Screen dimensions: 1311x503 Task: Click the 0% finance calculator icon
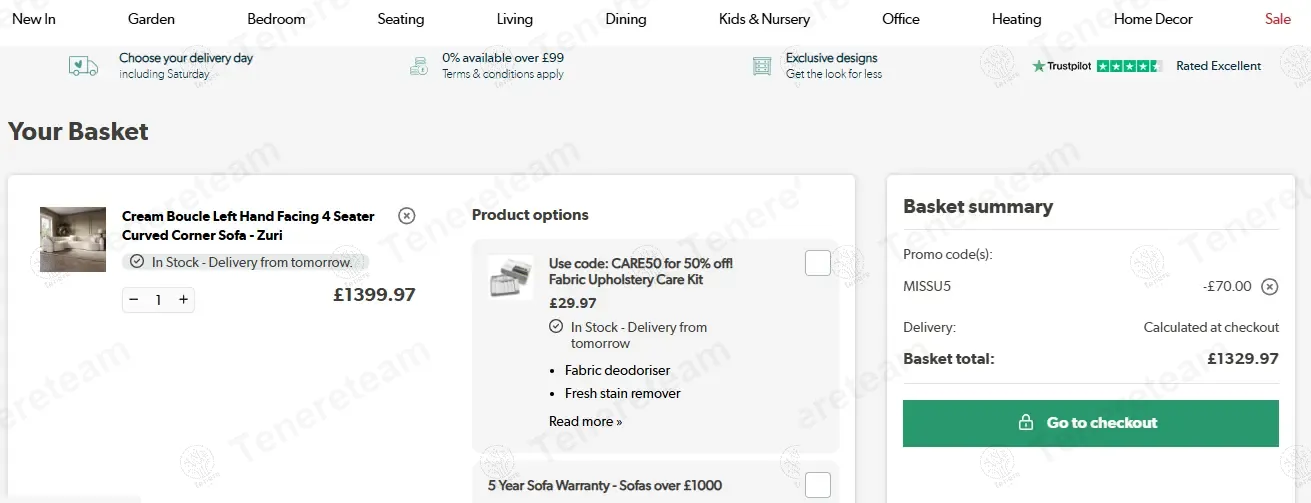419,66
